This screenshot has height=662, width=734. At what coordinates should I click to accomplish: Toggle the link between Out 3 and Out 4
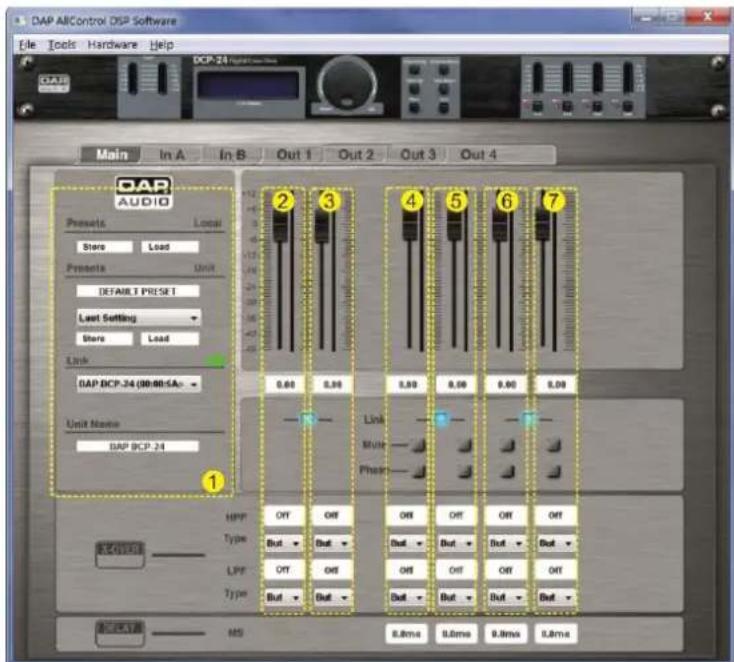pyautogui.click(x=529, y=419)
